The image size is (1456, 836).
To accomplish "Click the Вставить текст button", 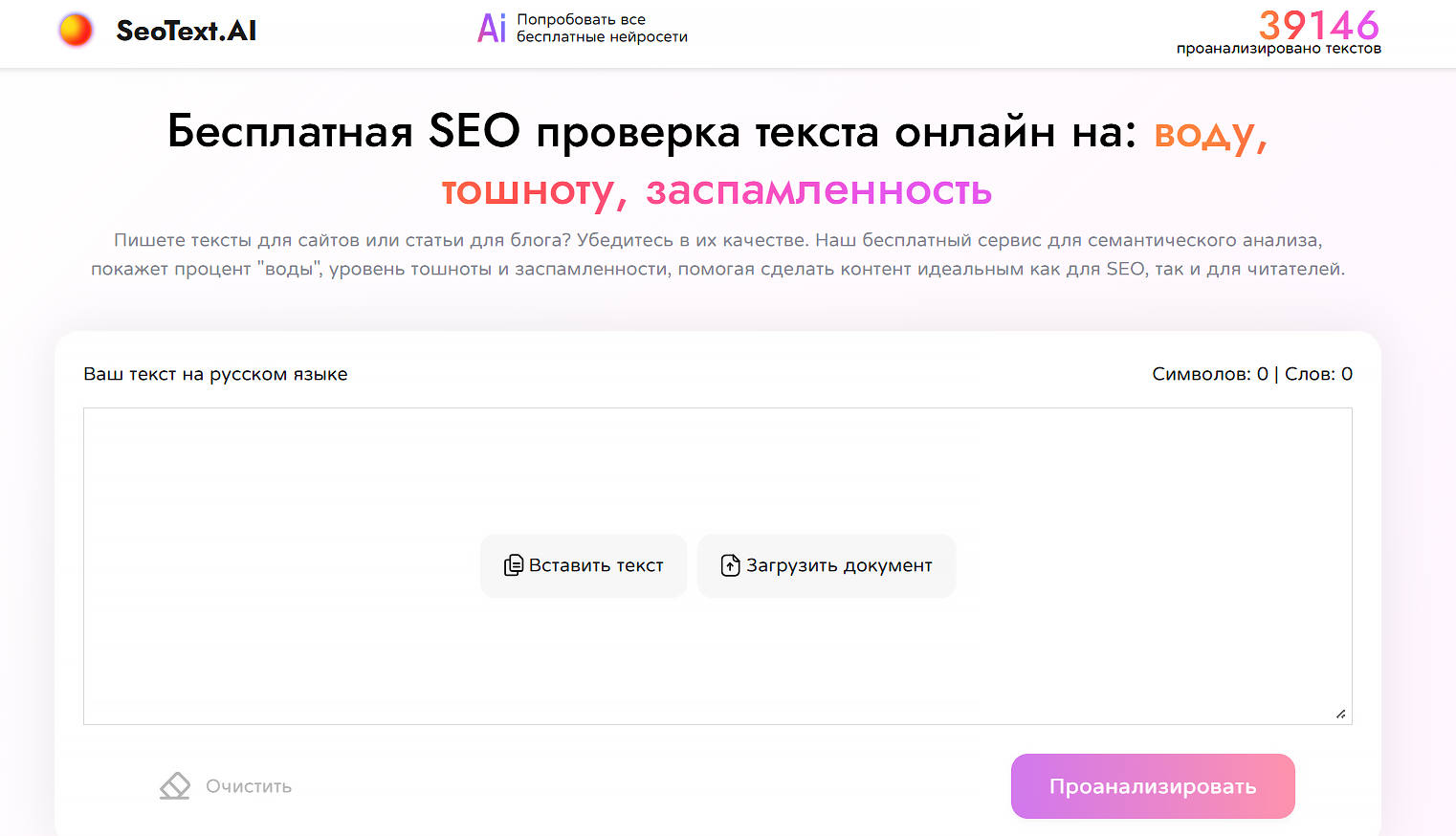I will 583,564.
